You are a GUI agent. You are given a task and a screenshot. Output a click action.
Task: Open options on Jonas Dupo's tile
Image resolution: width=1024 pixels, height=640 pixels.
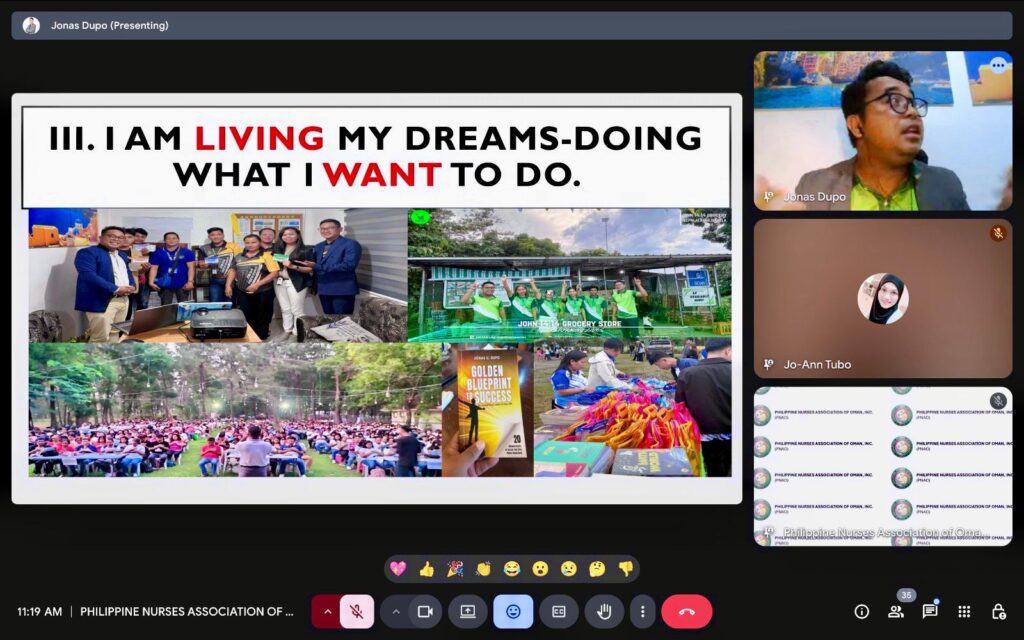(x=997, y=66)
